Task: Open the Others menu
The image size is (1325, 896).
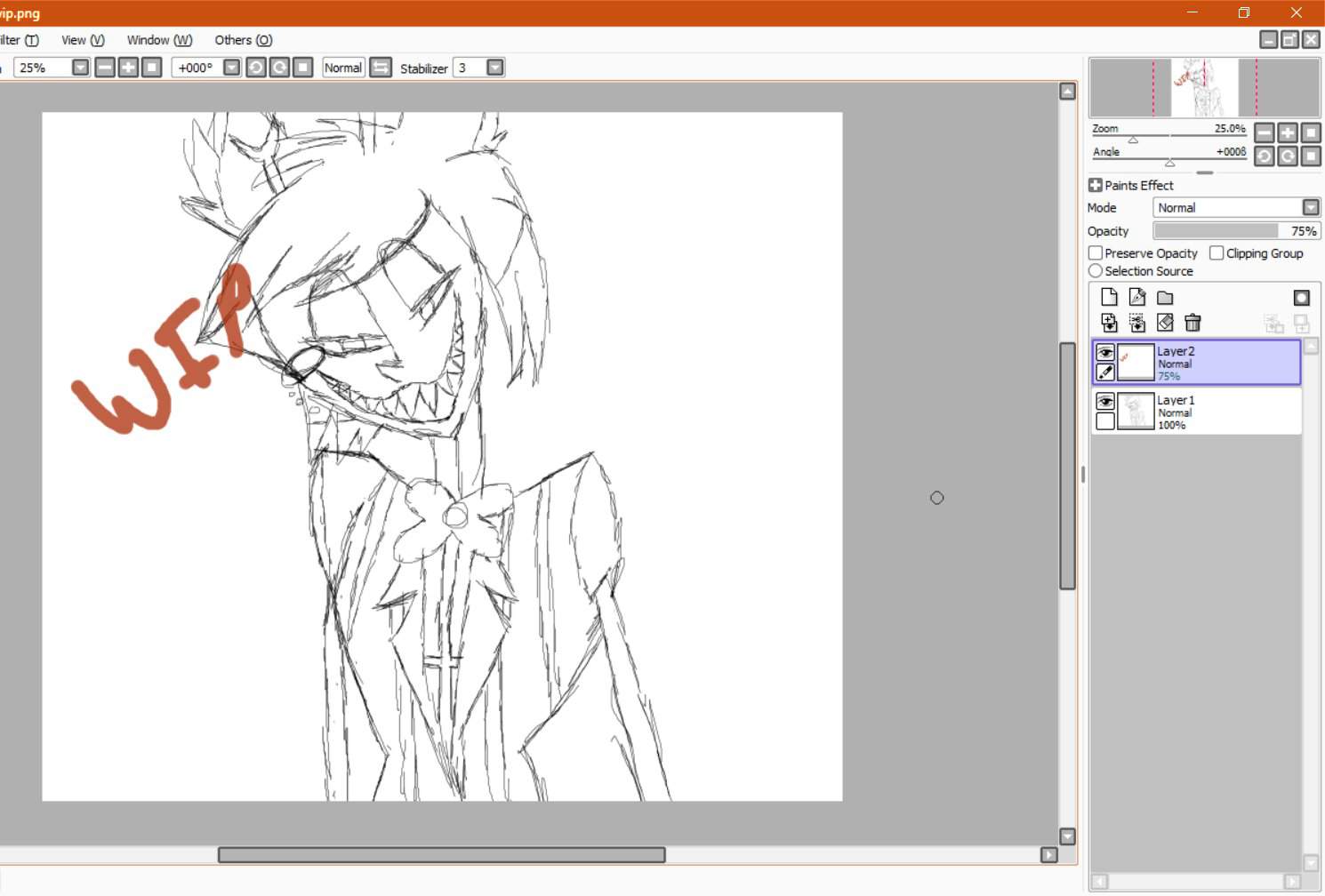Action: pos(243,40)
